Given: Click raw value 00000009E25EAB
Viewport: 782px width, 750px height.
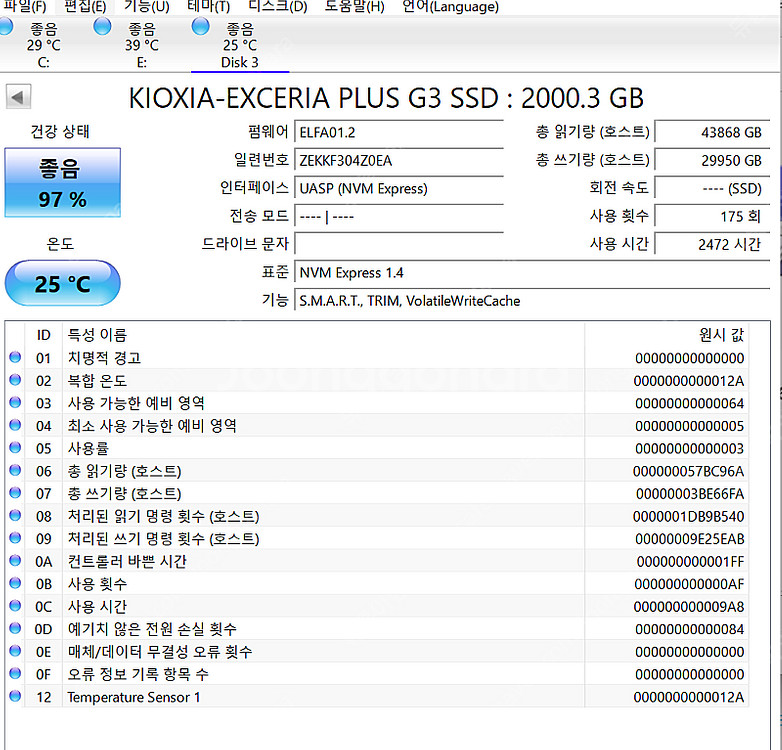Looking at the screenshot, I should (x=690, y=539).
